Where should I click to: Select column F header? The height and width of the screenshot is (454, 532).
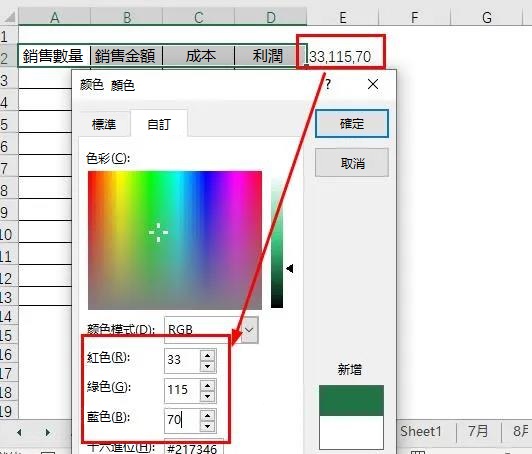415,17
